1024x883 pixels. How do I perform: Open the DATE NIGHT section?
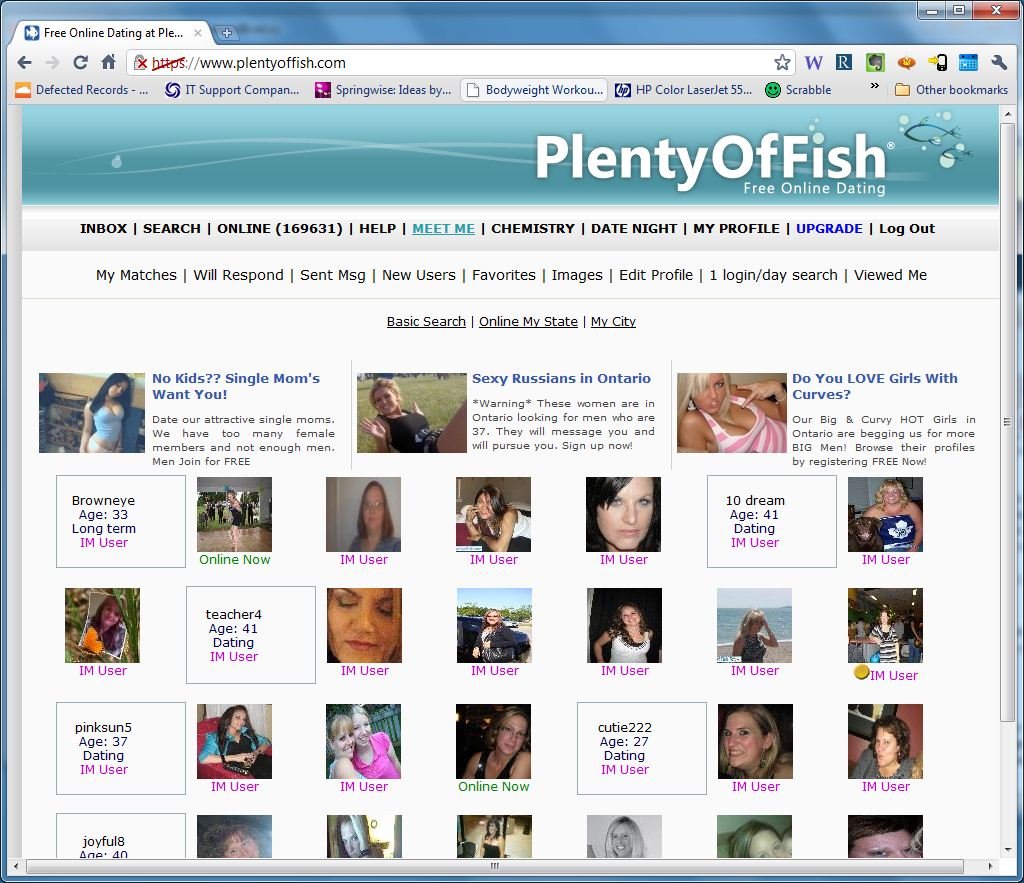click(x=634, y=229)
